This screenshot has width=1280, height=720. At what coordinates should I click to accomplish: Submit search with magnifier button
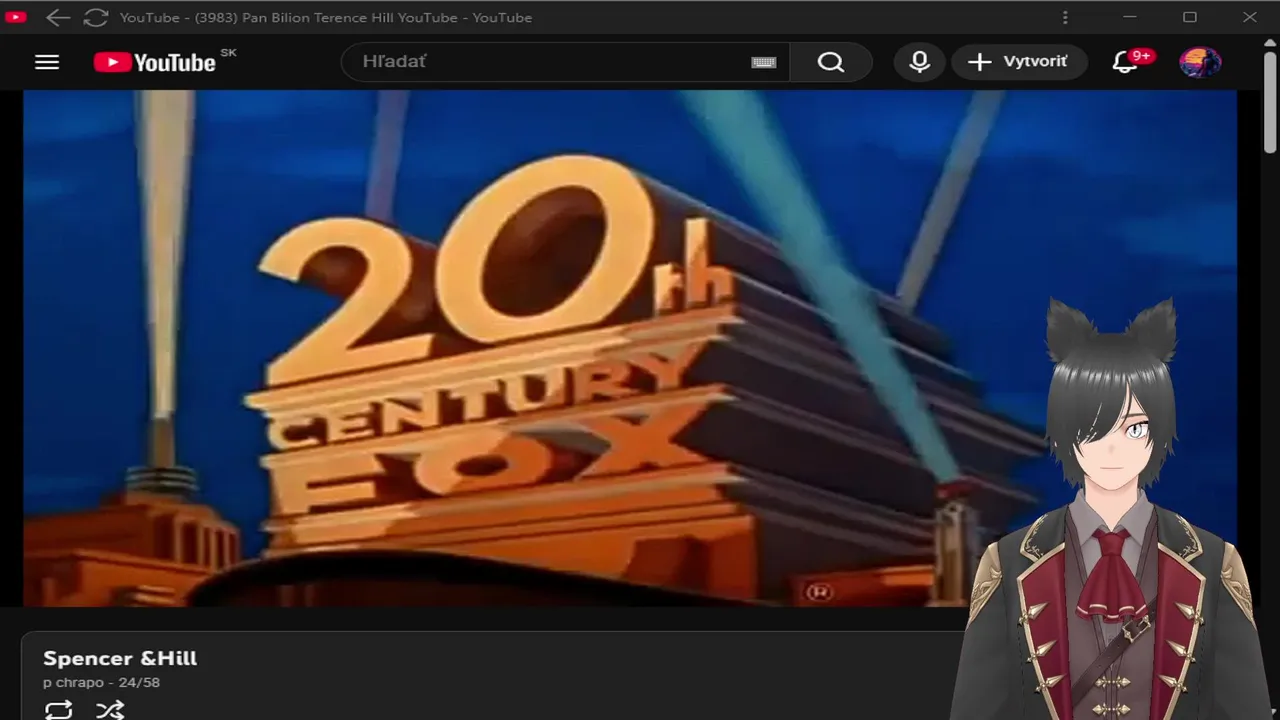pyautogui.click(x=831, y=62)
